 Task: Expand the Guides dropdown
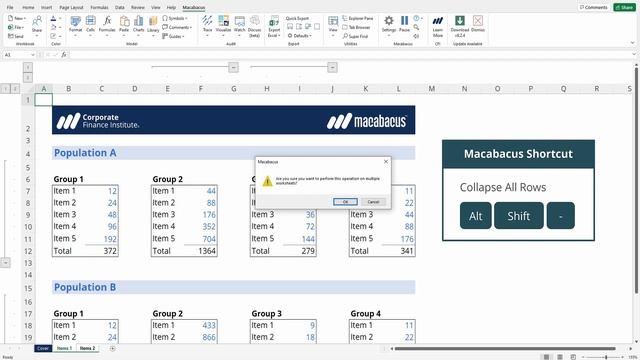[x=173, y=36]
